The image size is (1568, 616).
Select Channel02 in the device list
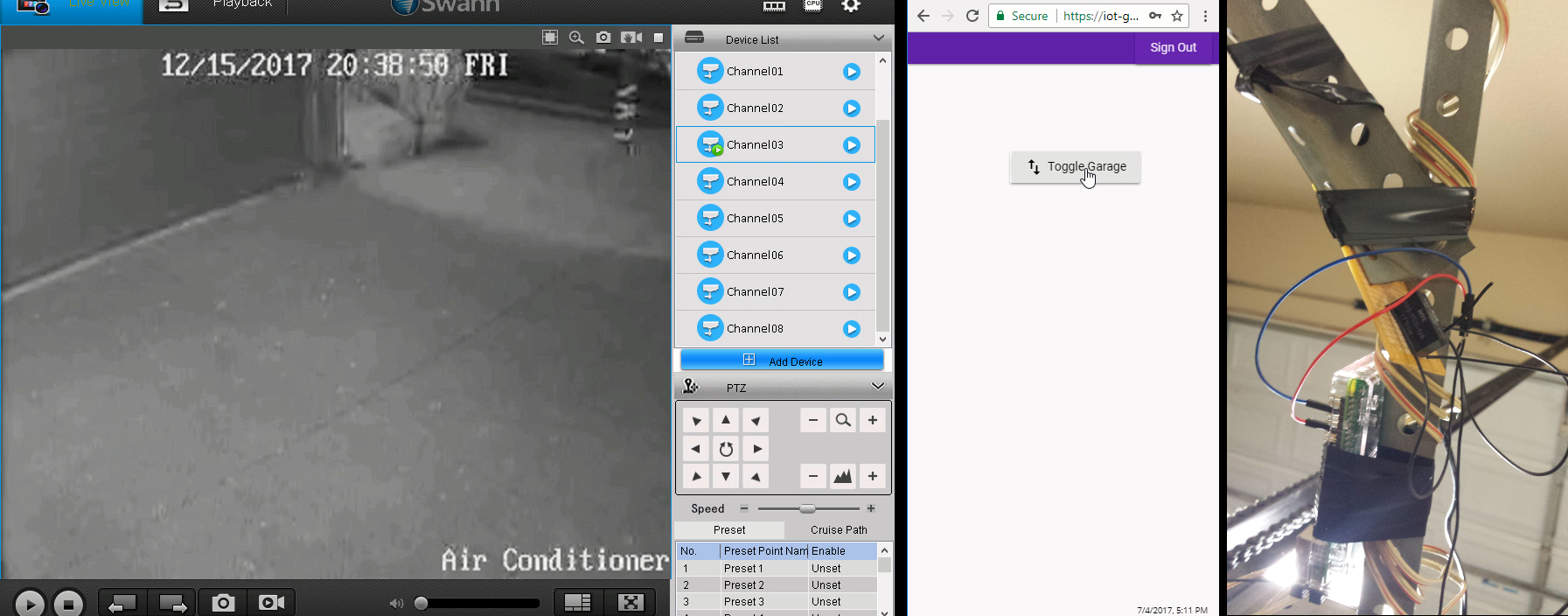click(x=775, y=108)
